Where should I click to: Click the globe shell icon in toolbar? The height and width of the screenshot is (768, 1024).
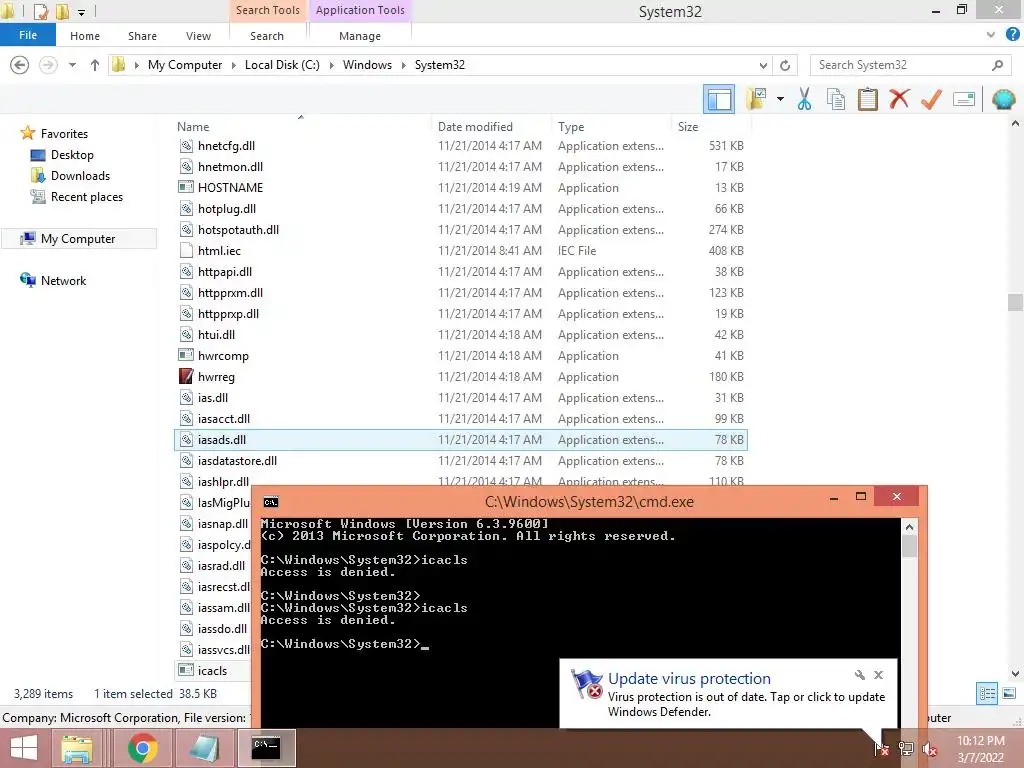(x=1003, y=99)
